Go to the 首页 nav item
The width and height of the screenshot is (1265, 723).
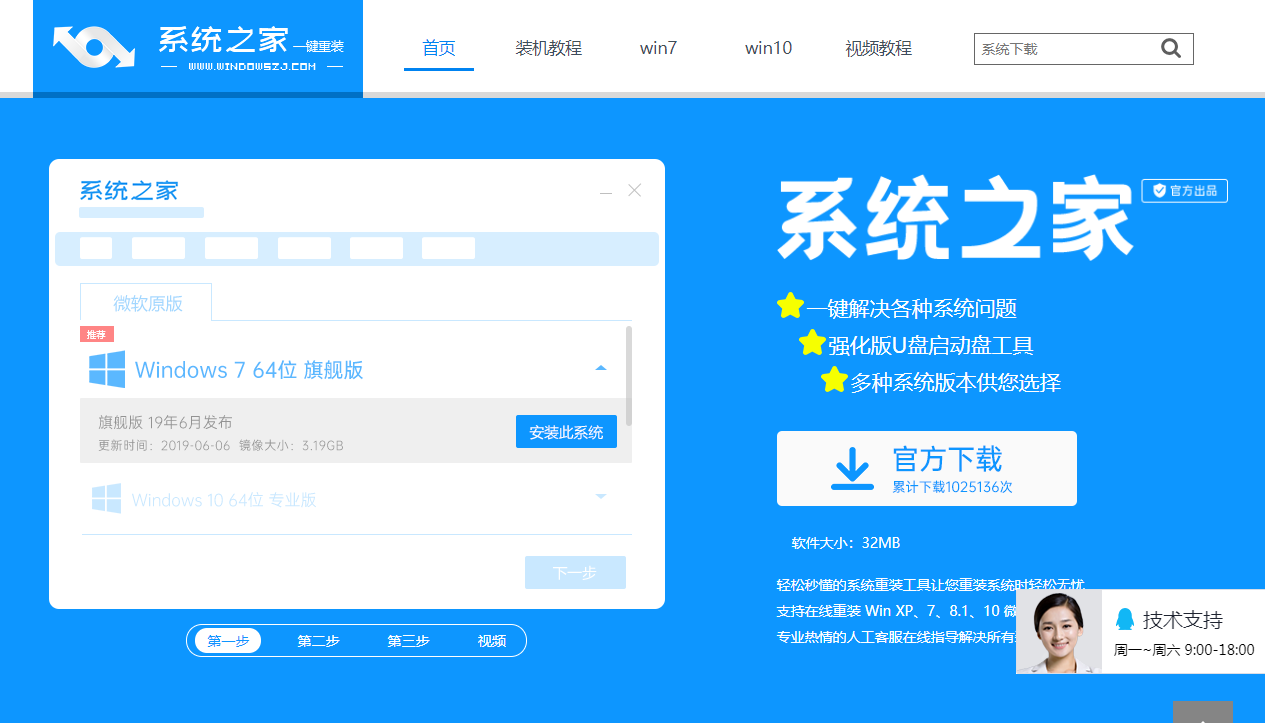pyautogui.click(x=439, y=48)
